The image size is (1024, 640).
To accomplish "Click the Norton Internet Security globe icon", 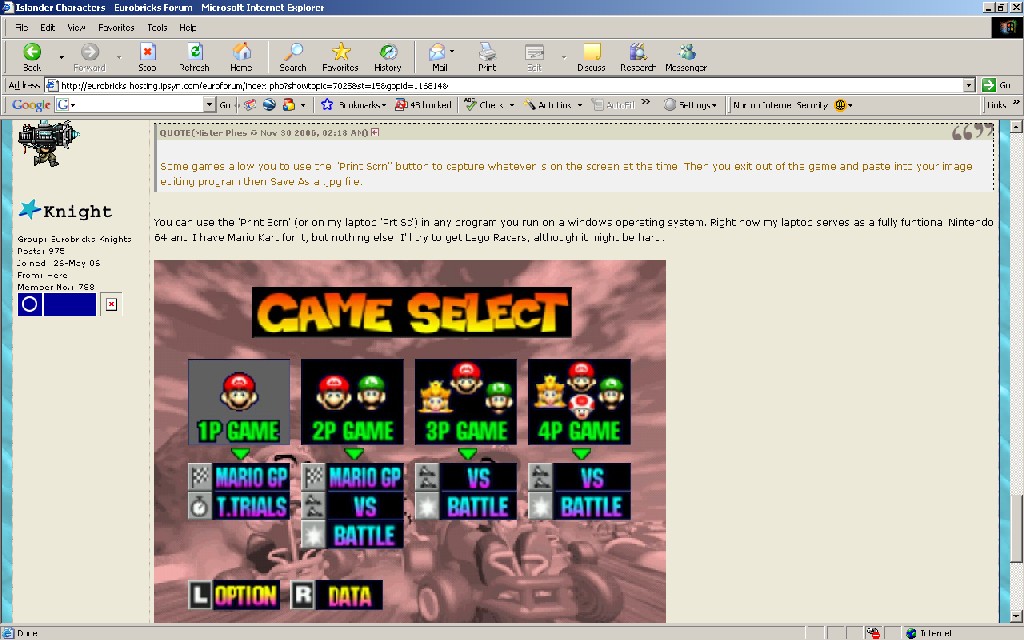I will click(x=840, y=104).
